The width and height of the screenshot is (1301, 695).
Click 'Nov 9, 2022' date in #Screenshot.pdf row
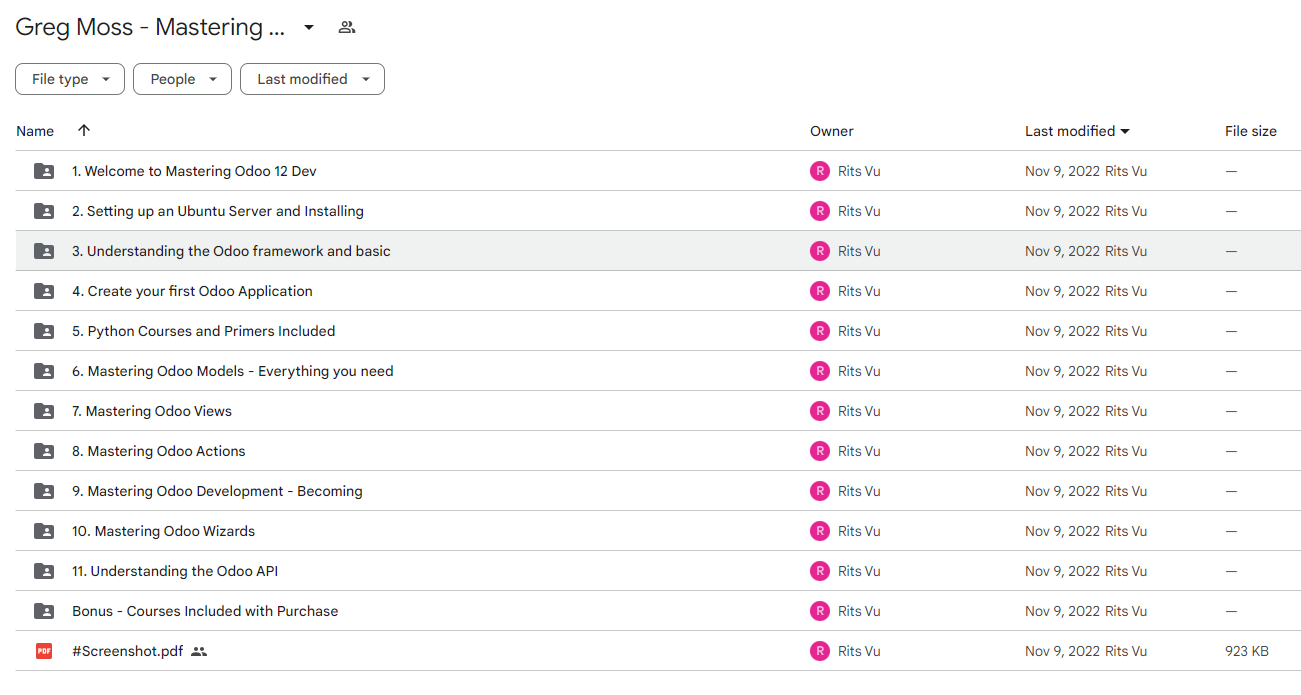click(x=1062, y=651)
